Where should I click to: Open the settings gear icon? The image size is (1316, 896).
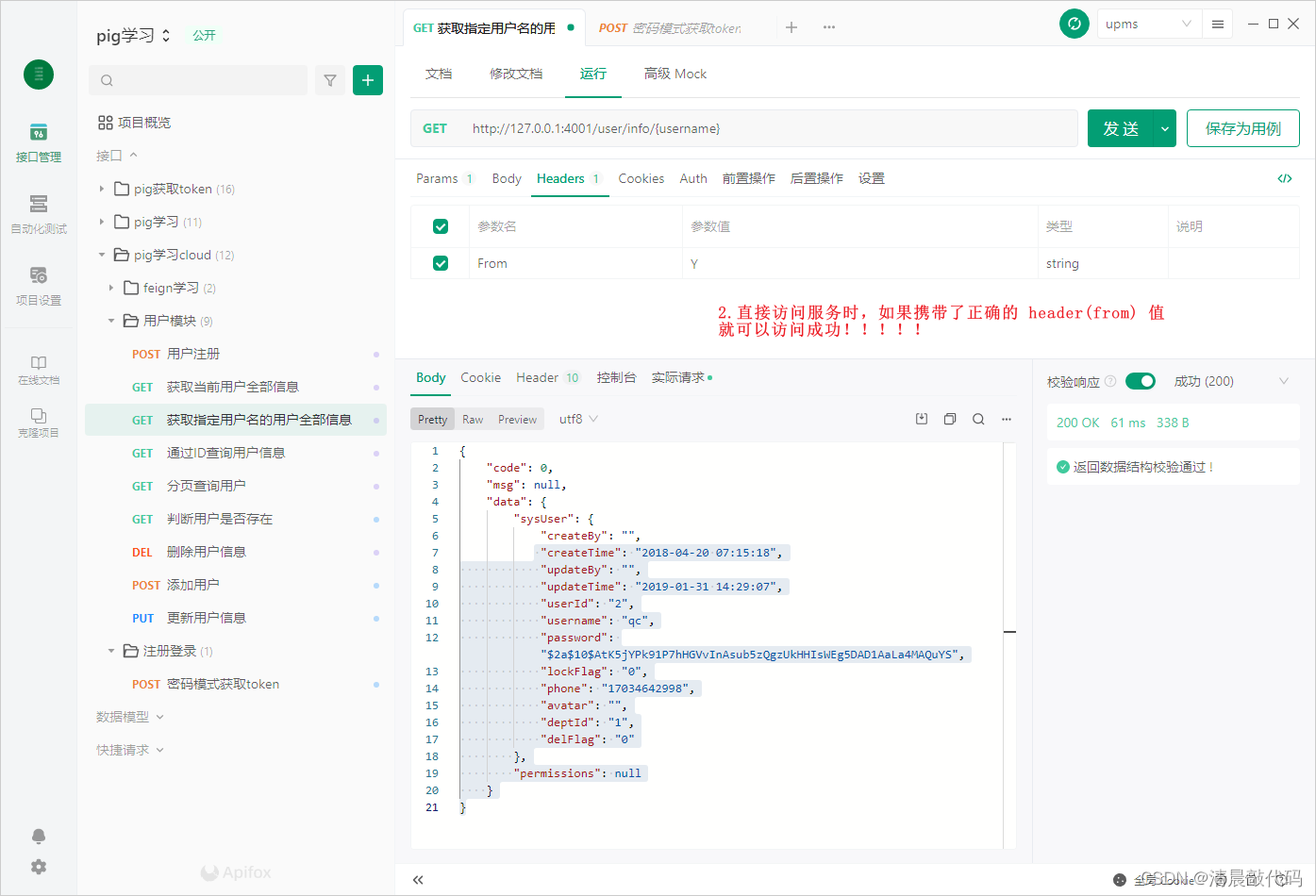(x=39, y=867)
